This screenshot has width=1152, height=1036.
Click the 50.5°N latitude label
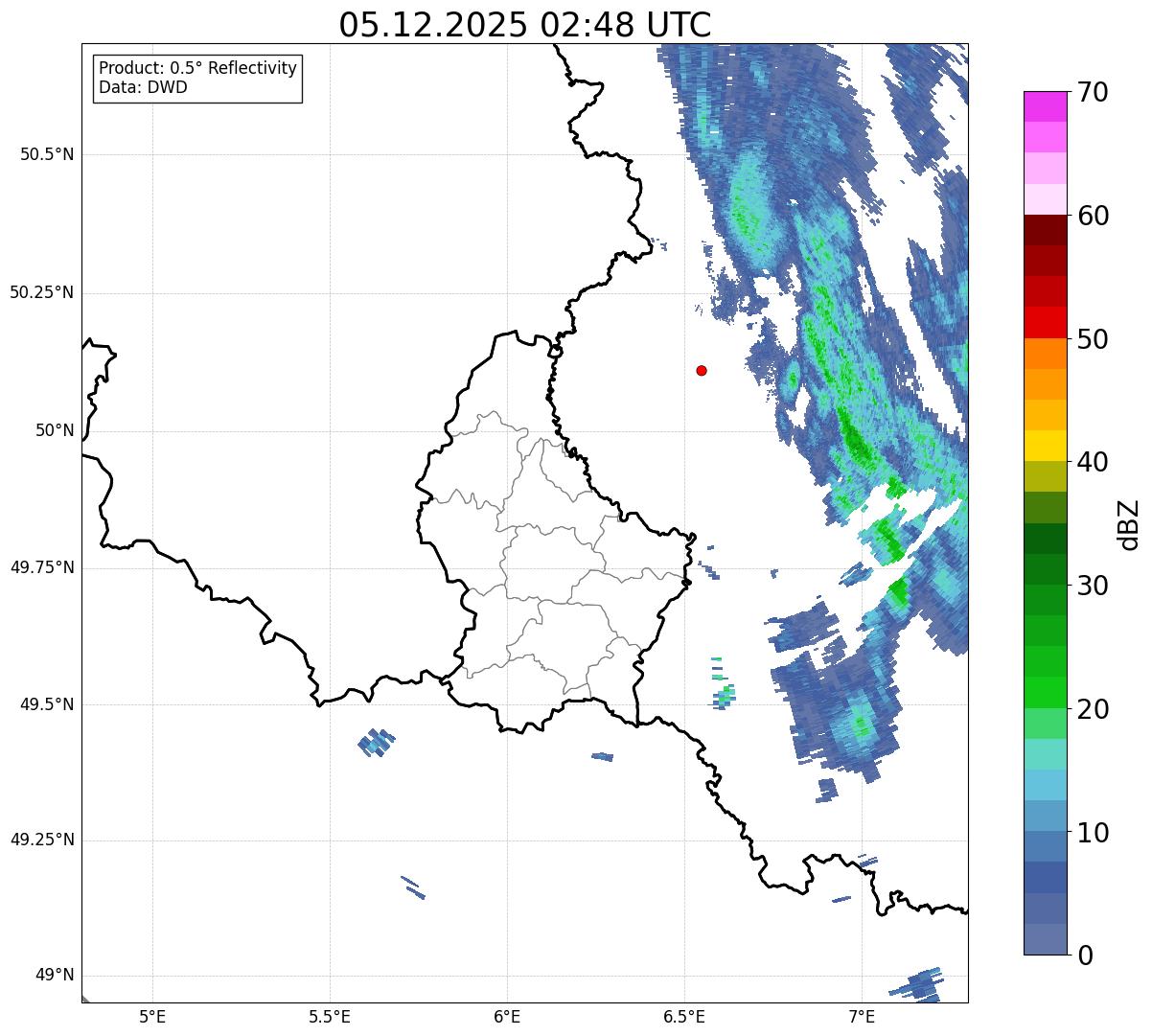point(47,155)
